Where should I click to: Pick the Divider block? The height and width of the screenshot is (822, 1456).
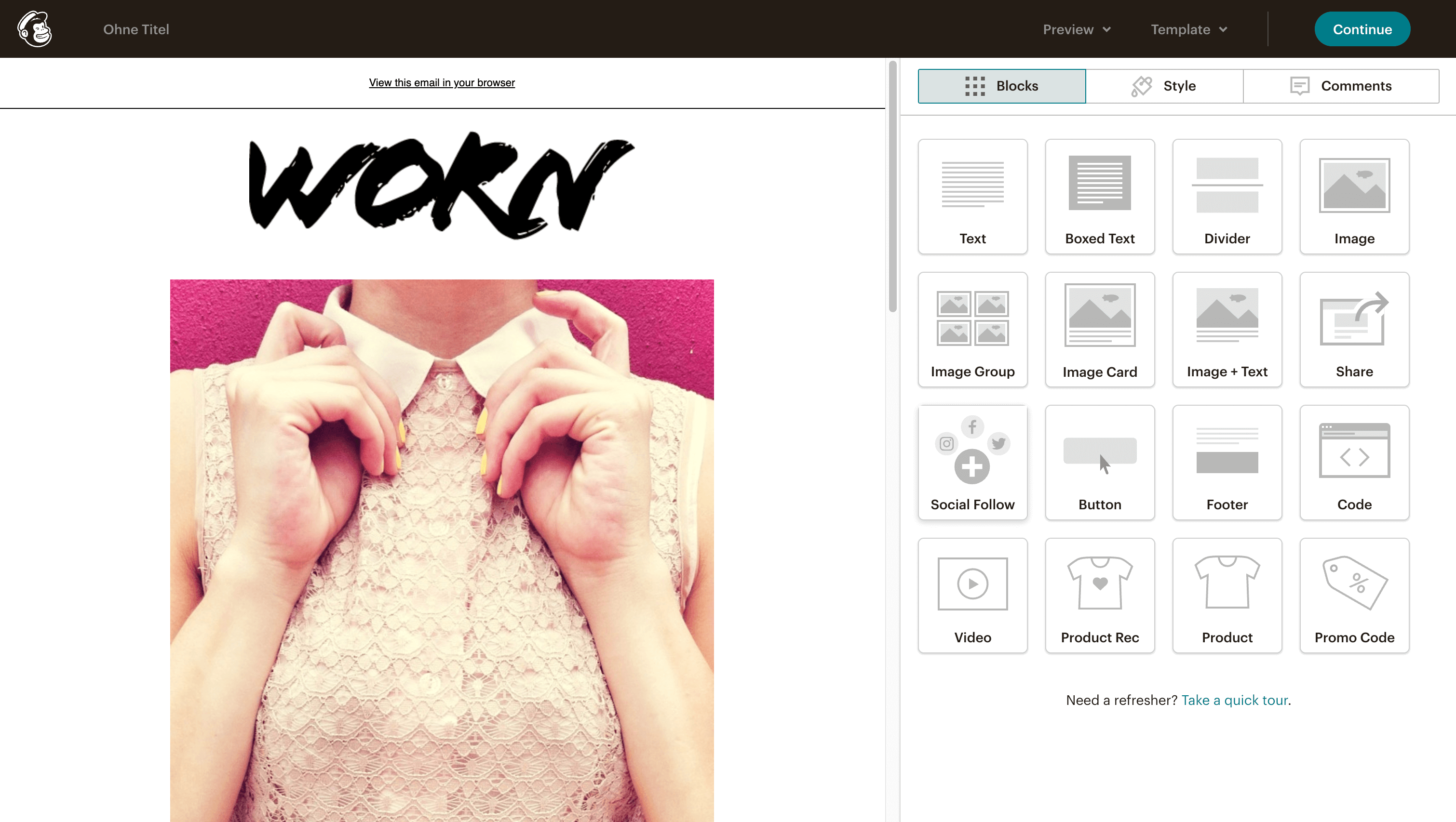(x=1227, y=196)
